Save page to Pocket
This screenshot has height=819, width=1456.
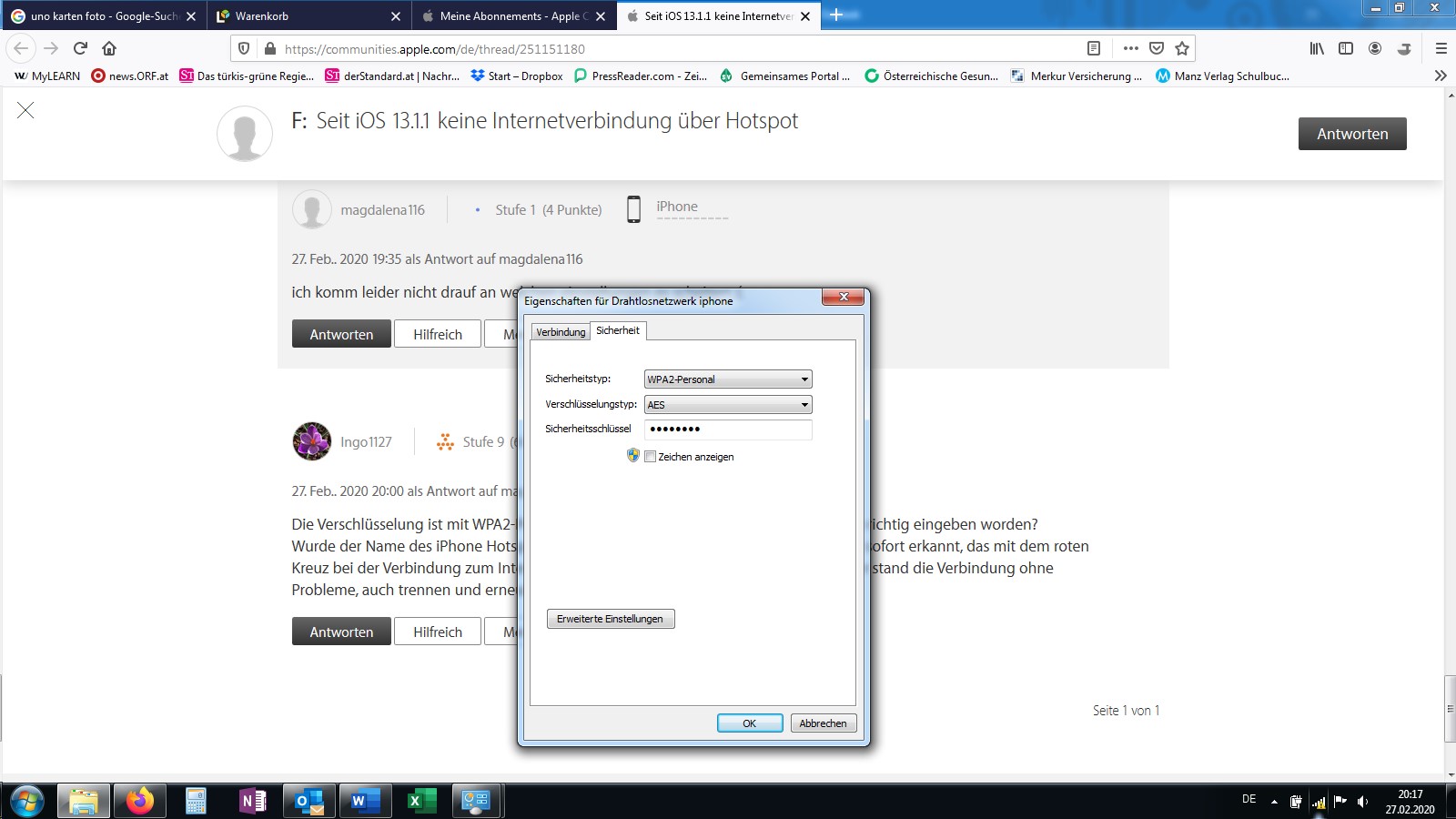pyautogui.click(x=1157, y=48)
